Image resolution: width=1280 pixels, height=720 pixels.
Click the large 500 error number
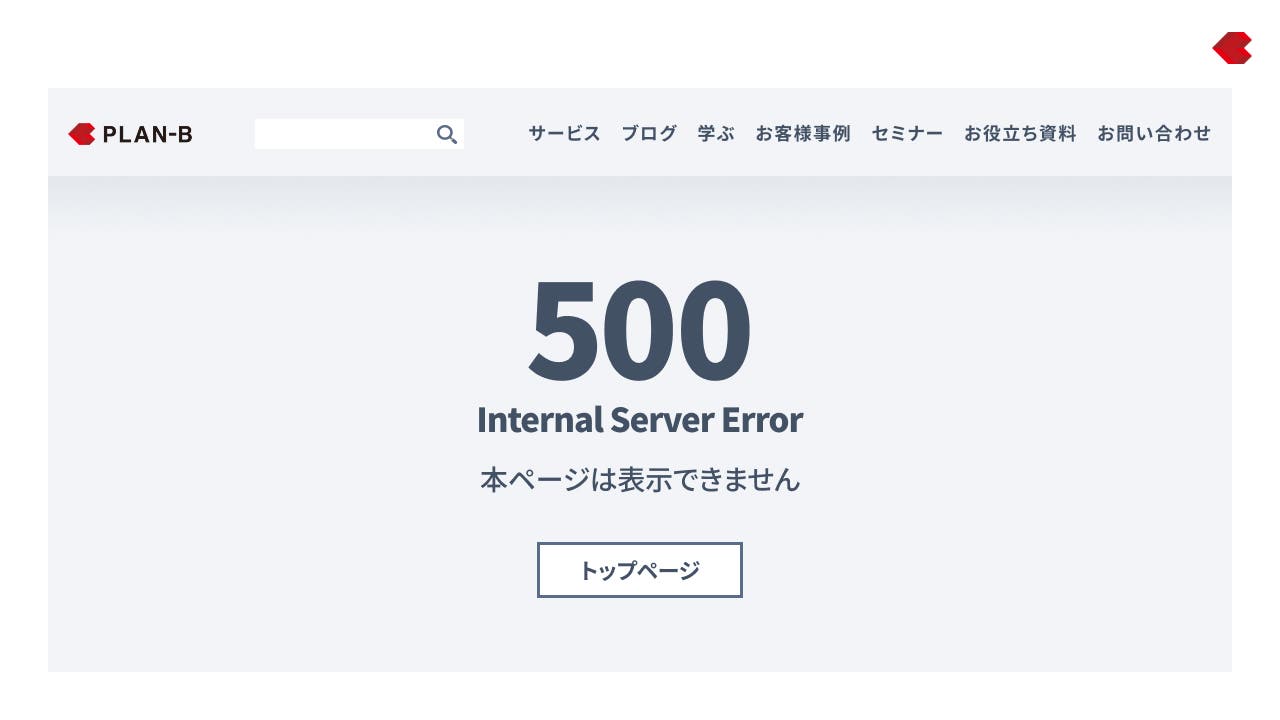tap(640, 330)
